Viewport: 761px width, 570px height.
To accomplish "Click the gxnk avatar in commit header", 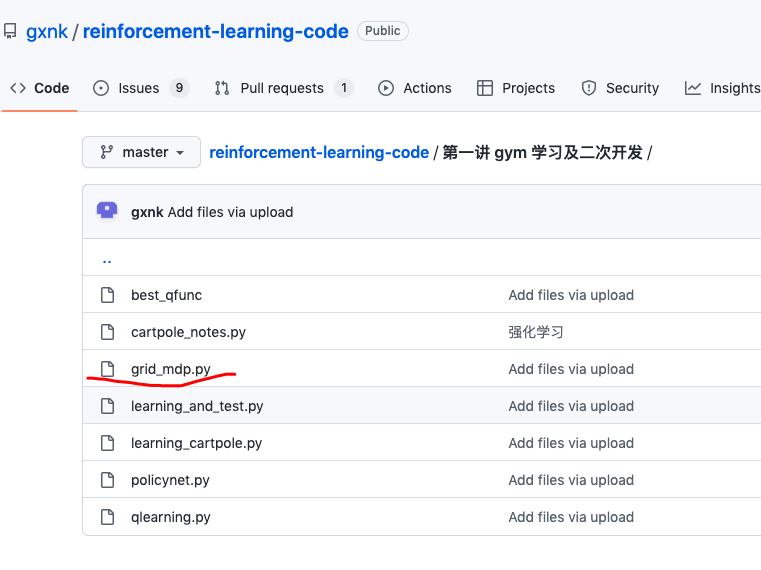I will (107, 211).
